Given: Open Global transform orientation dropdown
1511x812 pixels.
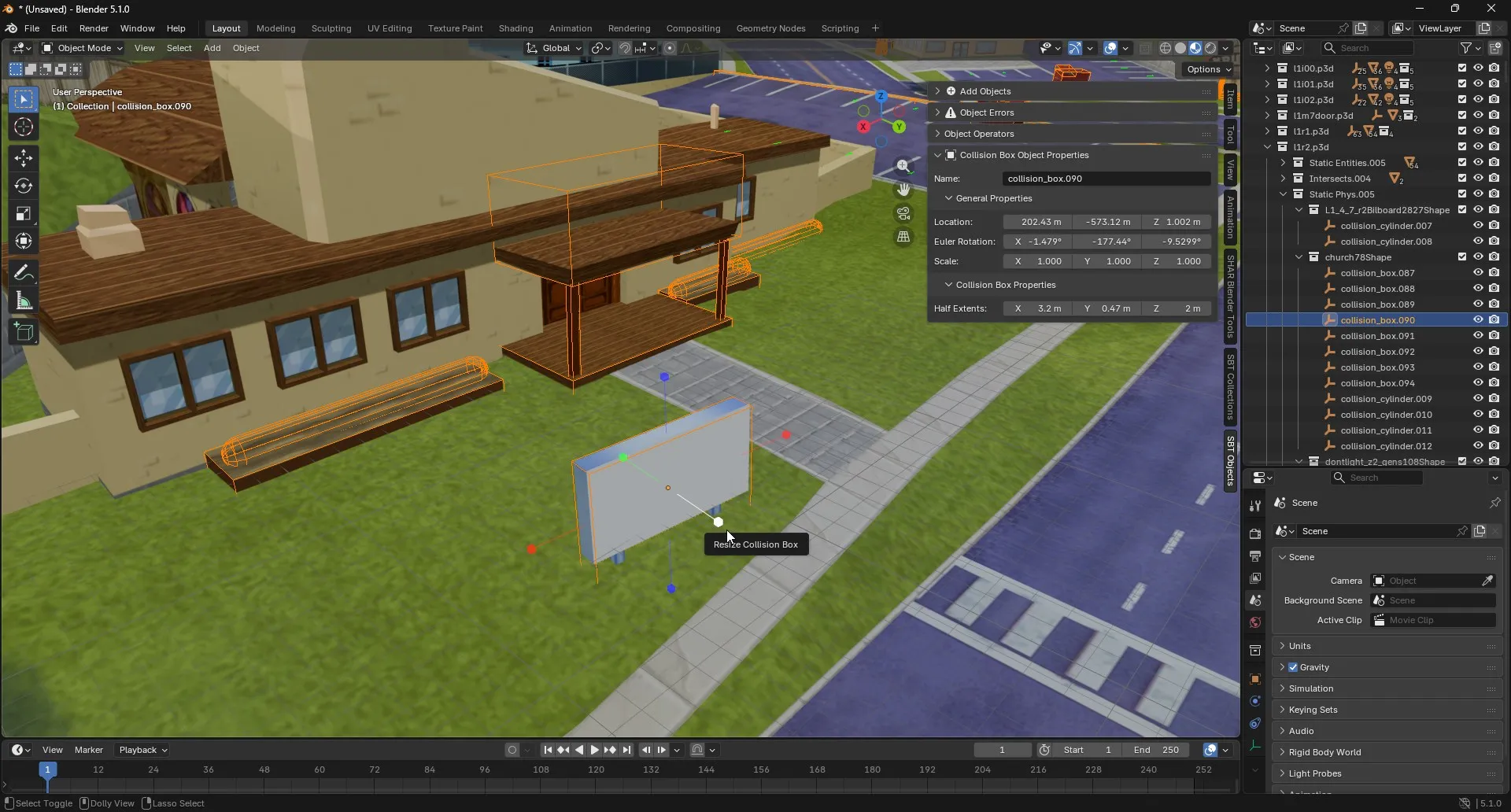Looking at the screenshot, I should (x=555, y=48).
